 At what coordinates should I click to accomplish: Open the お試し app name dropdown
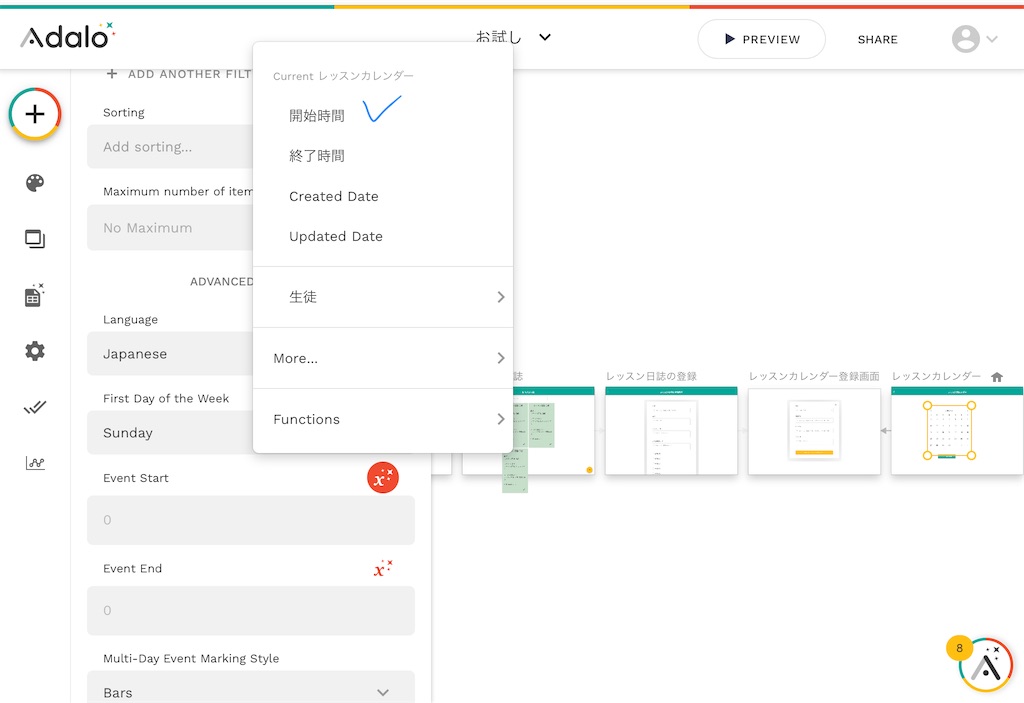pyautogui.click(x=514, y=37)
